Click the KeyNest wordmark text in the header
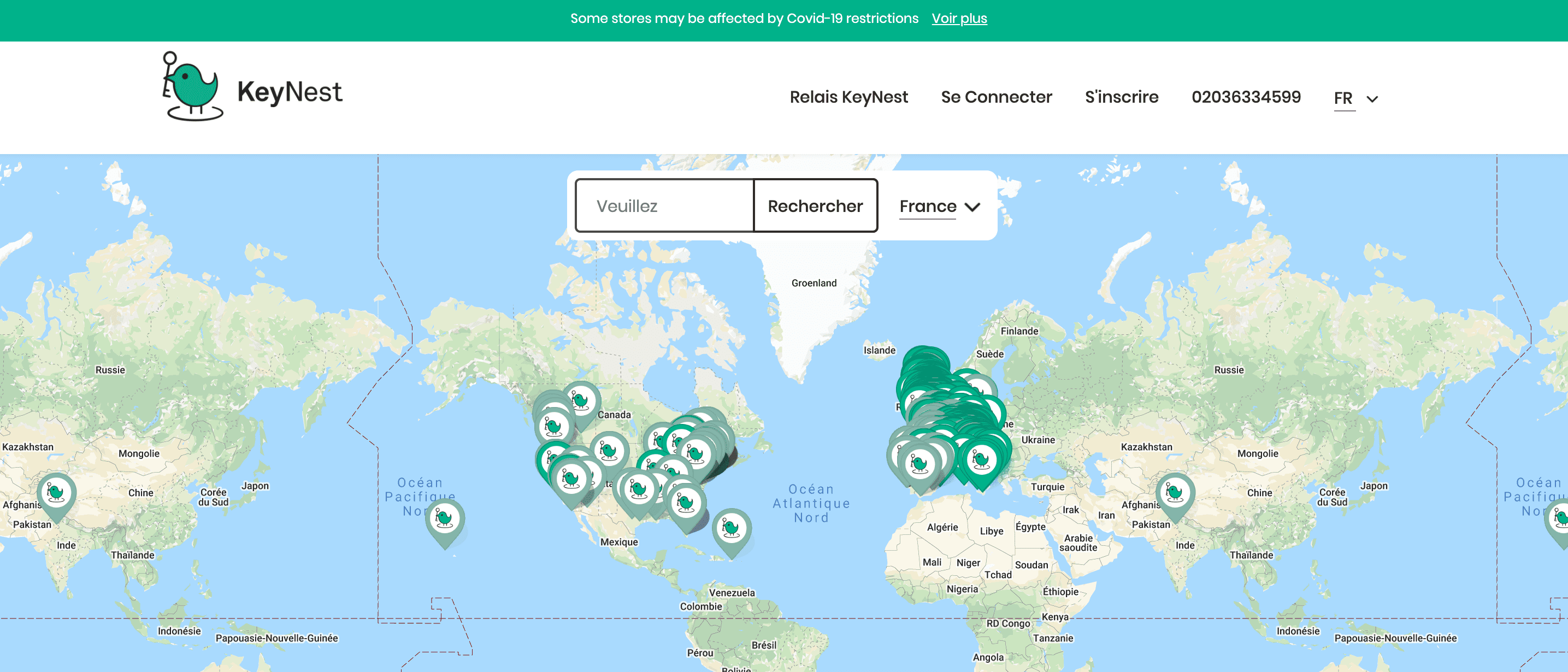This screenshot has width=1568, height=672. [290, 93]
